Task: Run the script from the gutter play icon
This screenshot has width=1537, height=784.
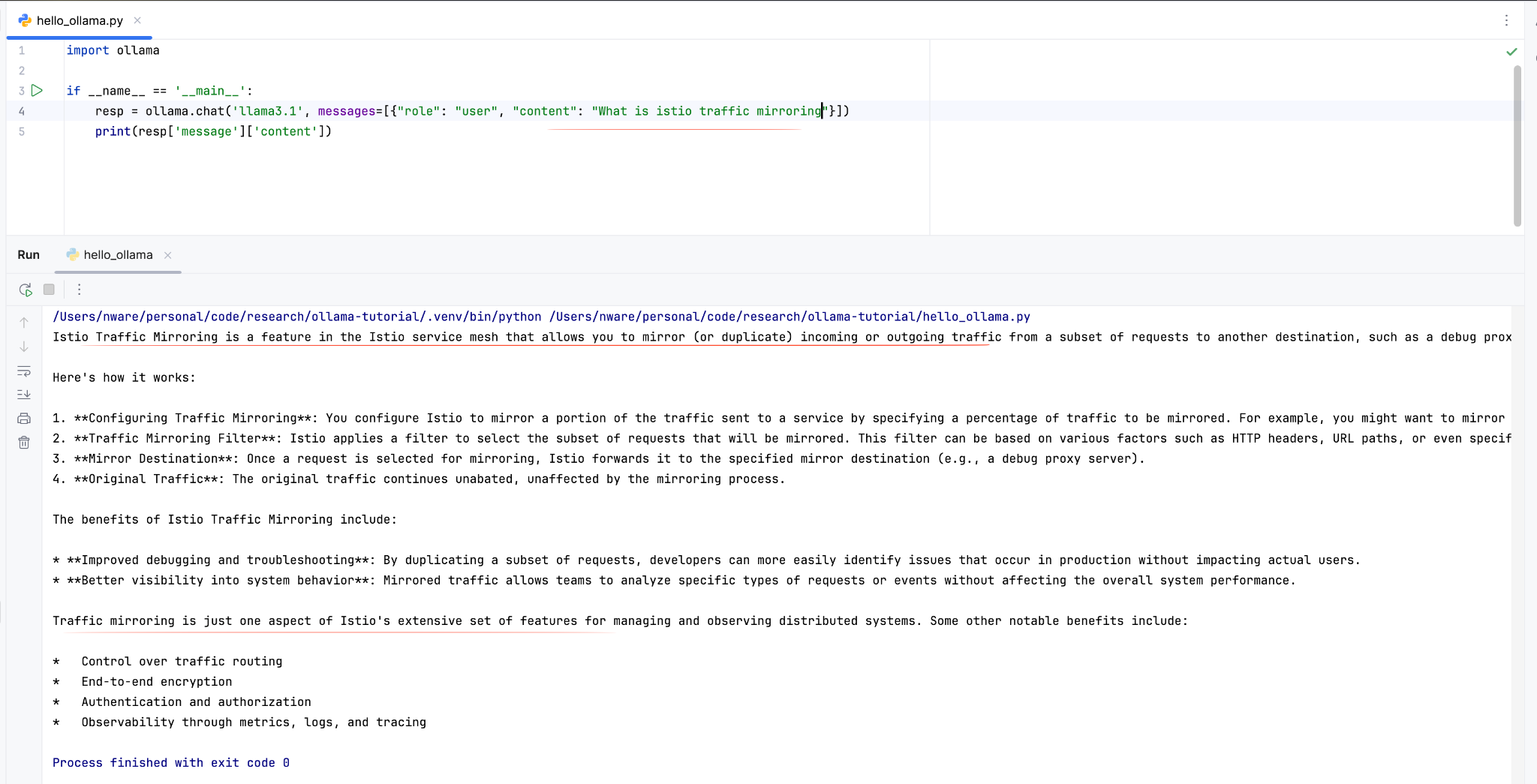Action: tap(38, 90)
